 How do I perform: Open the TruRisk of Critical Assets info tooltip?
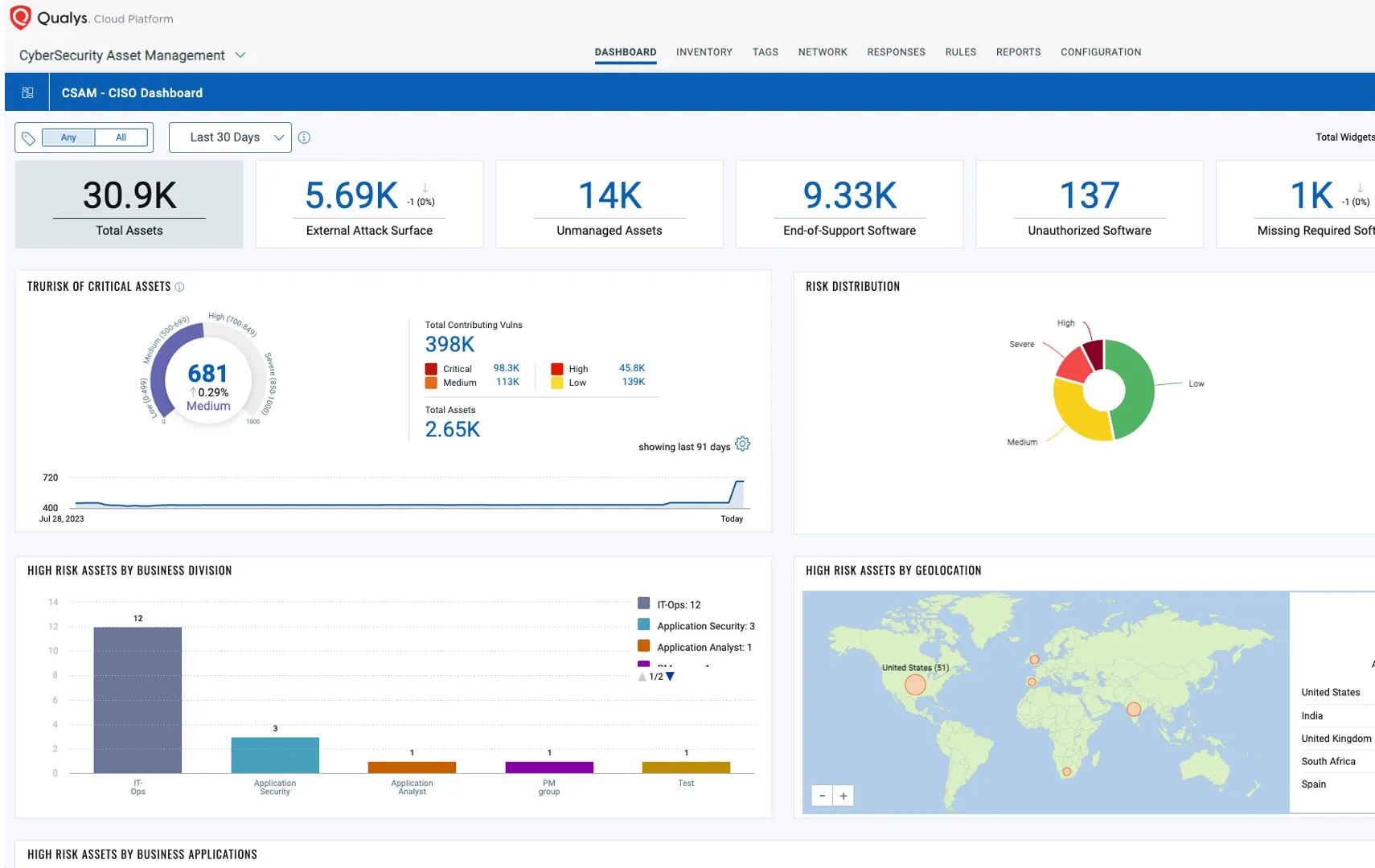tap(180, 286)
